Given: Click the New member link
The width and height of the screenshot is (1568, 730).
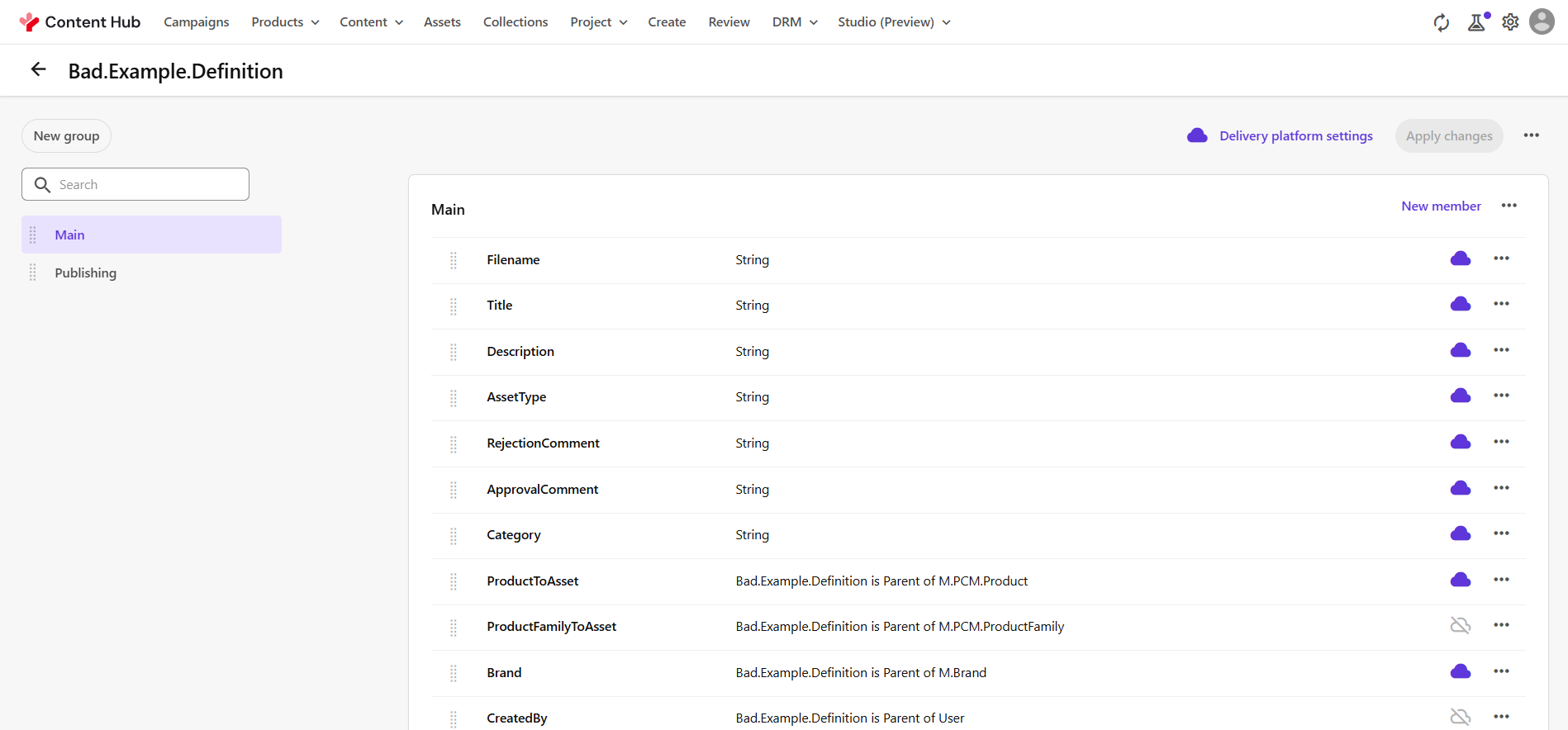Looking at the screenshot, I should click(1441, 206).
